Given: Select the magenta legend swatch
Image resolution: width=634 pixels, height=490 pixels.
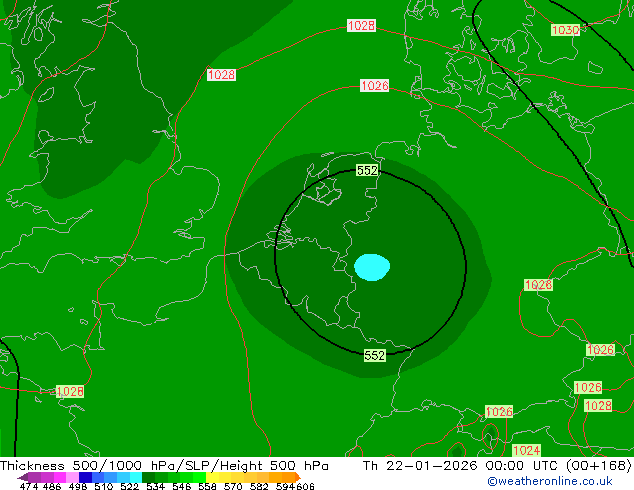Looking at the screenshot, I should coord(59,477).
